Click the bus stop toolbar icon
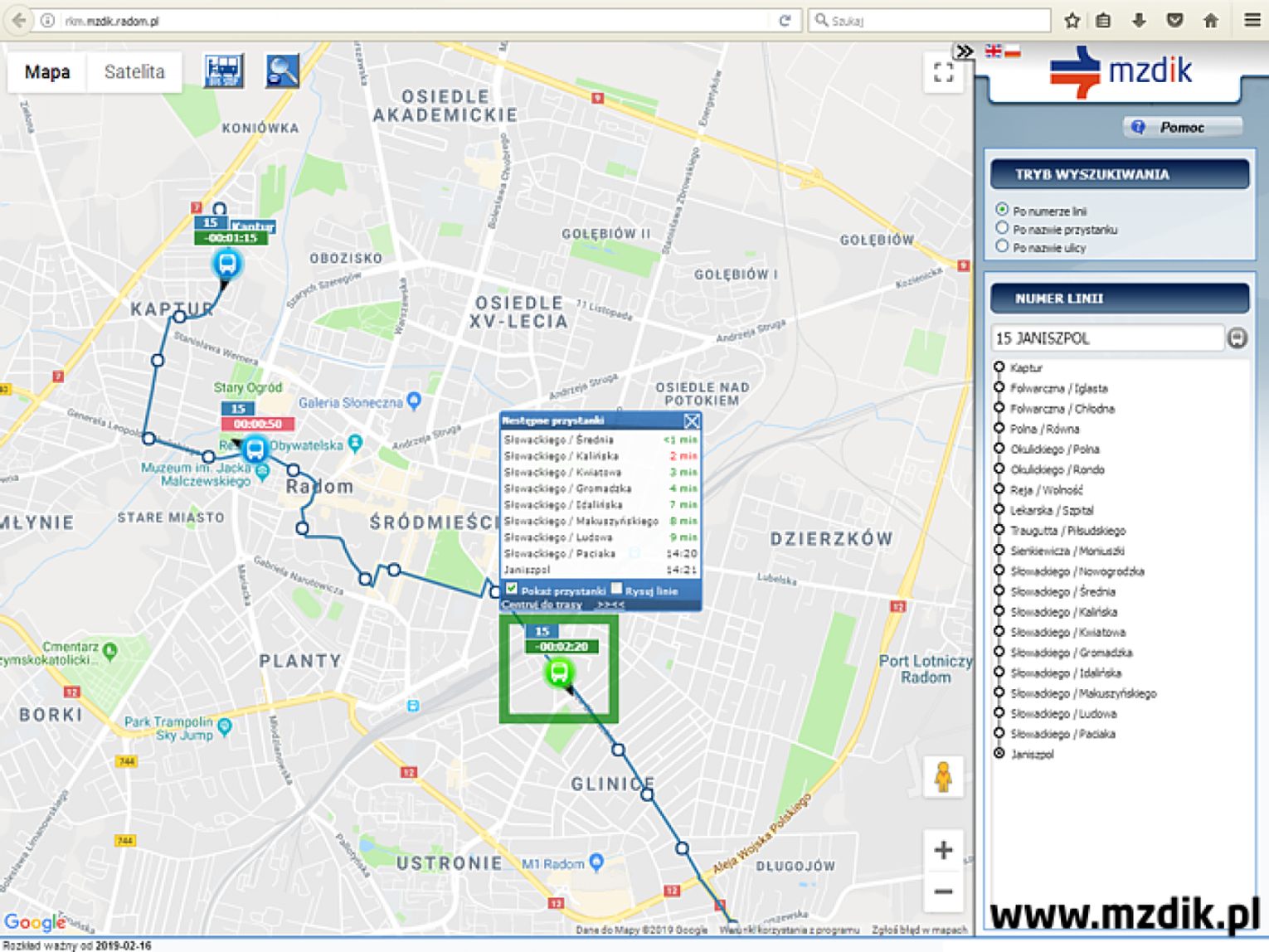1269x952 pixels. click(223, 71)
